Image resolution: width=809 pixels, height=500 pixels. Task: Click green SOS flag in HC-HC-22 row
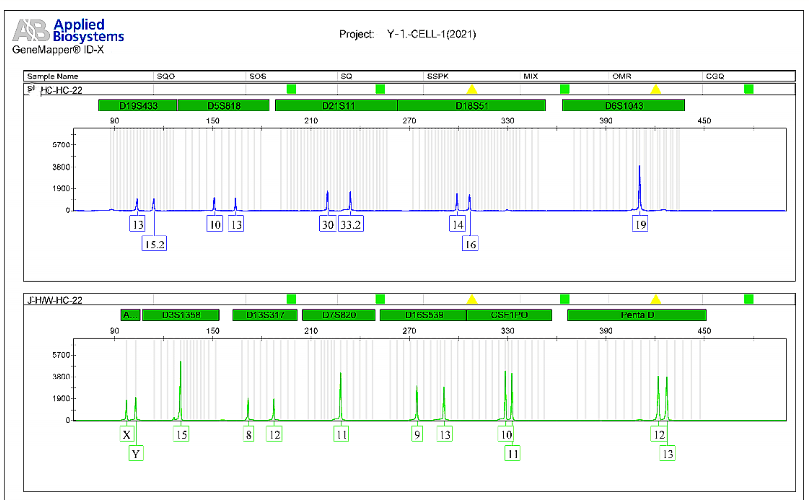tap(291, 90)
